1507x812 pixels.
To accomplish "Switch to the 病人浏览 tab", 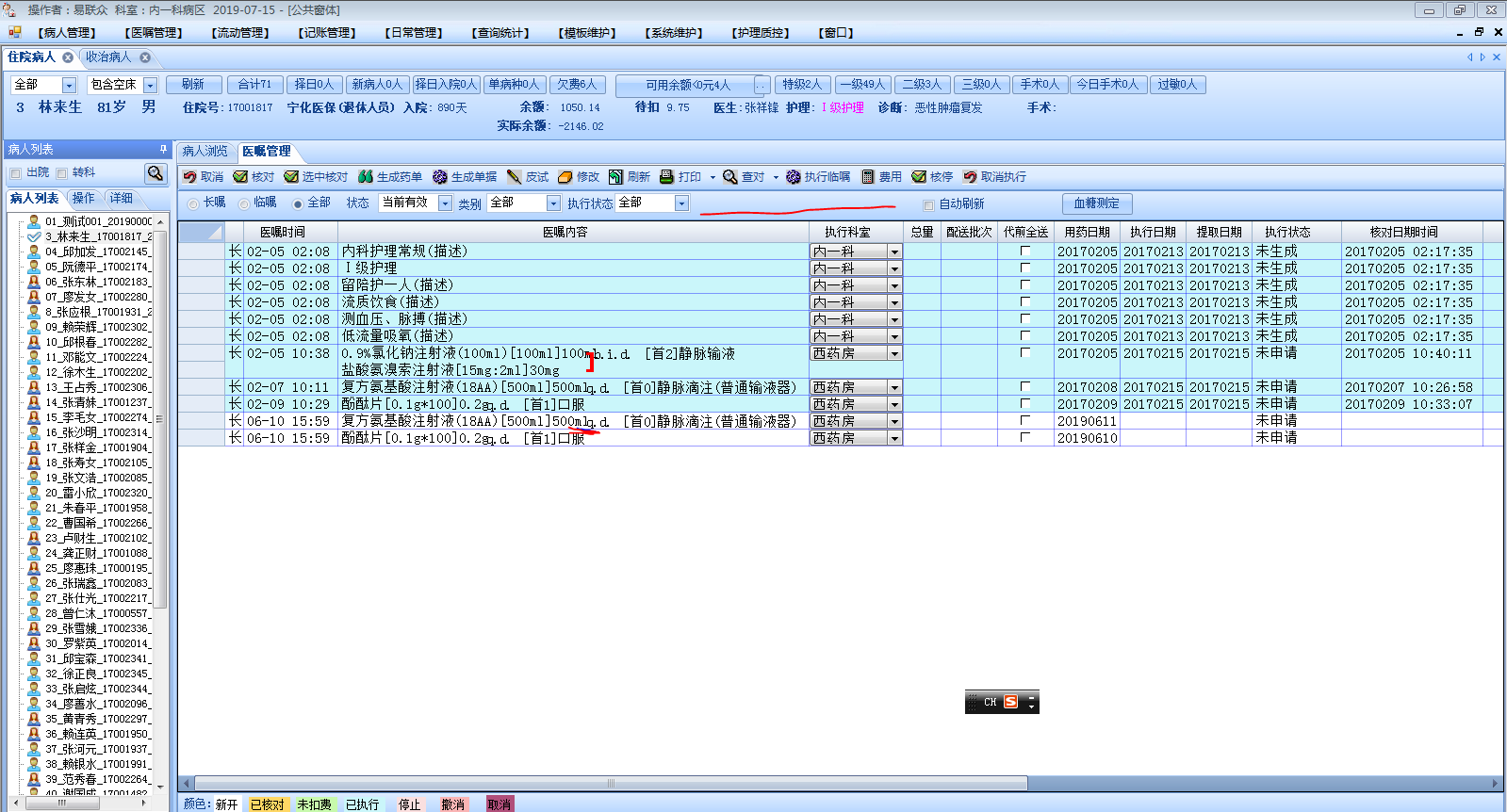I will tap(205, 151).
